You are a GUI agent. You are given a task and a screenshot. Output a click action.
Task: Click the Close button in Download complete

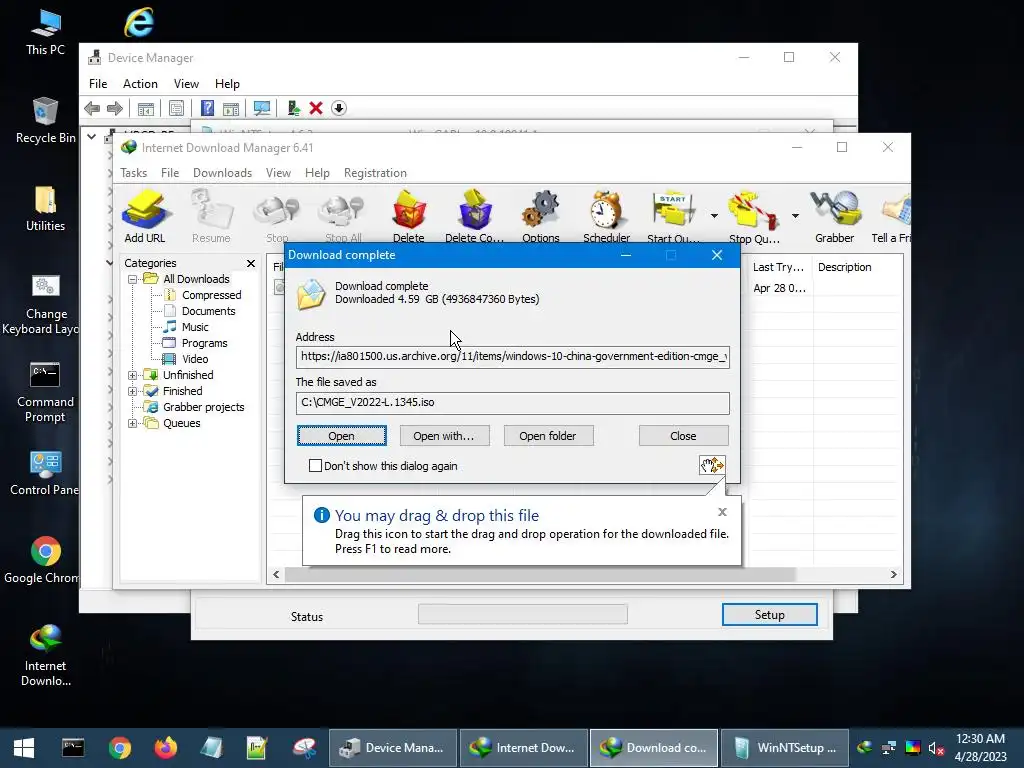tap(683, 436)
